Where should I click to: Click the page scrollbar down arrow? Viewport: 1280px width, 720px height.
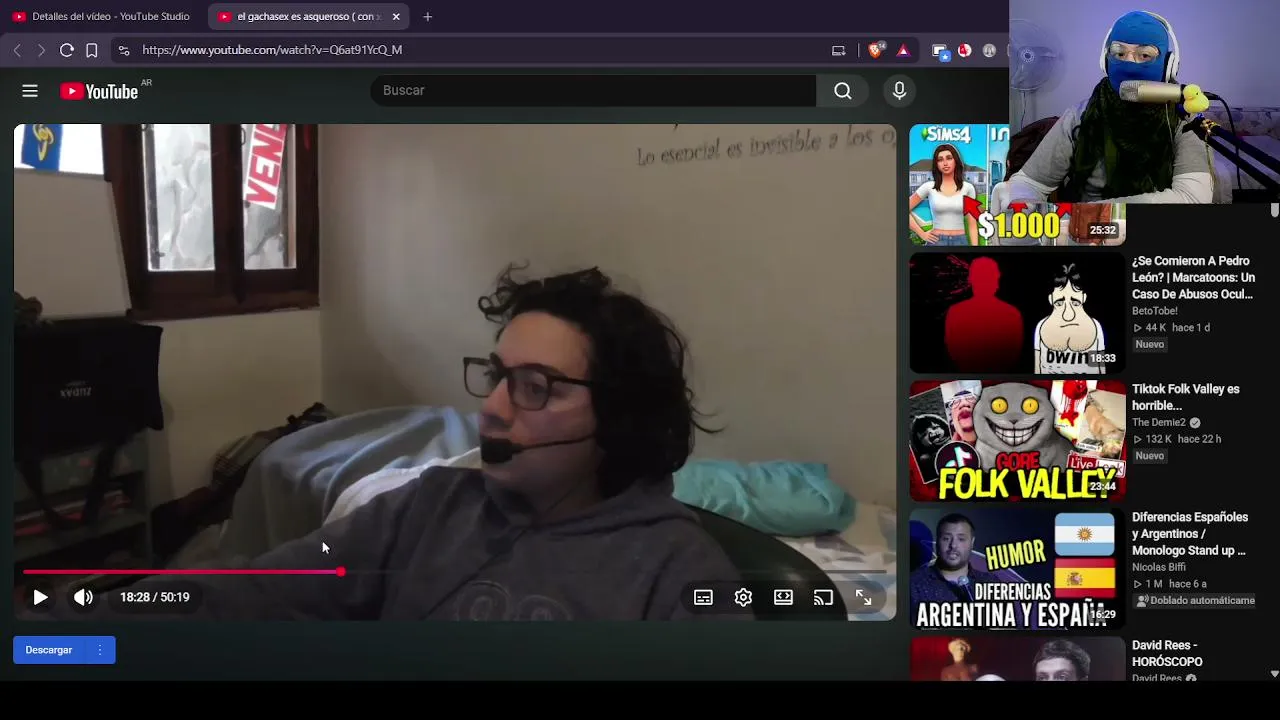1274,674
